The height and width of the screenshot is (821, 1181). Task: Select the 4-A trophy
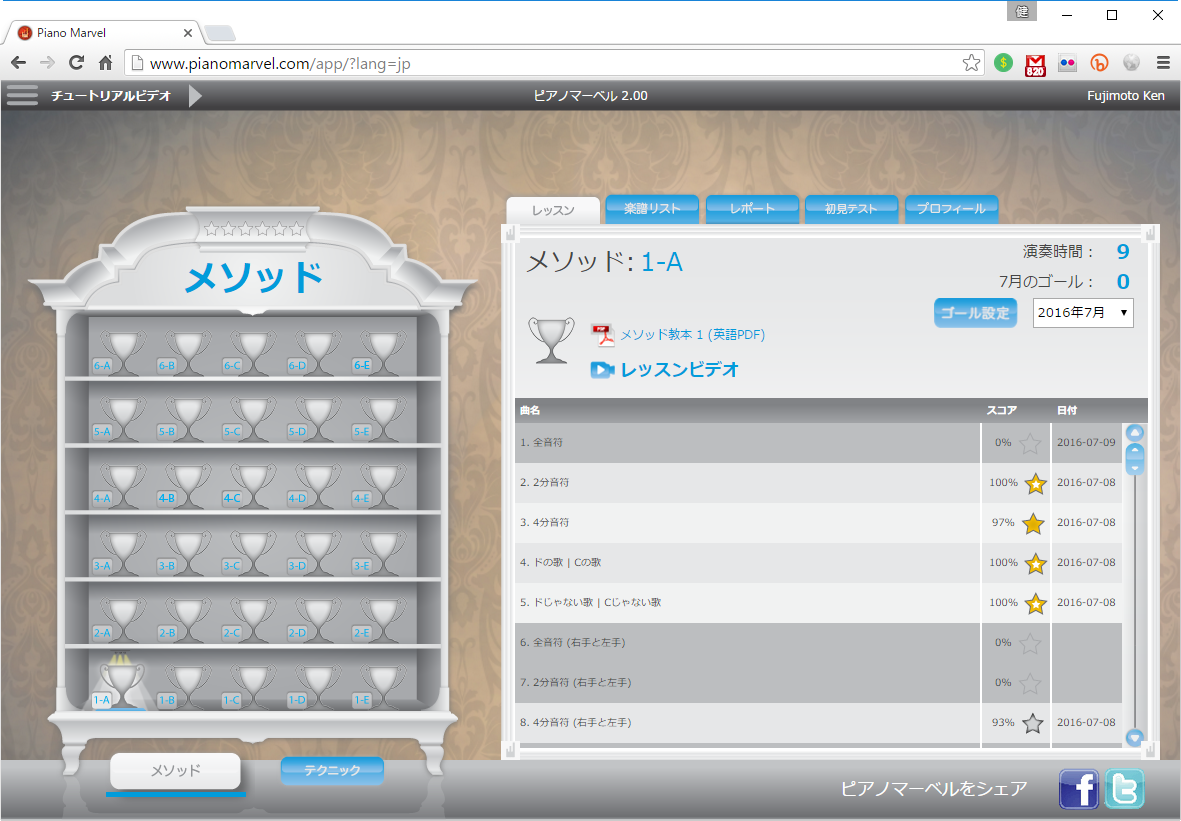[x=121, y=486]
